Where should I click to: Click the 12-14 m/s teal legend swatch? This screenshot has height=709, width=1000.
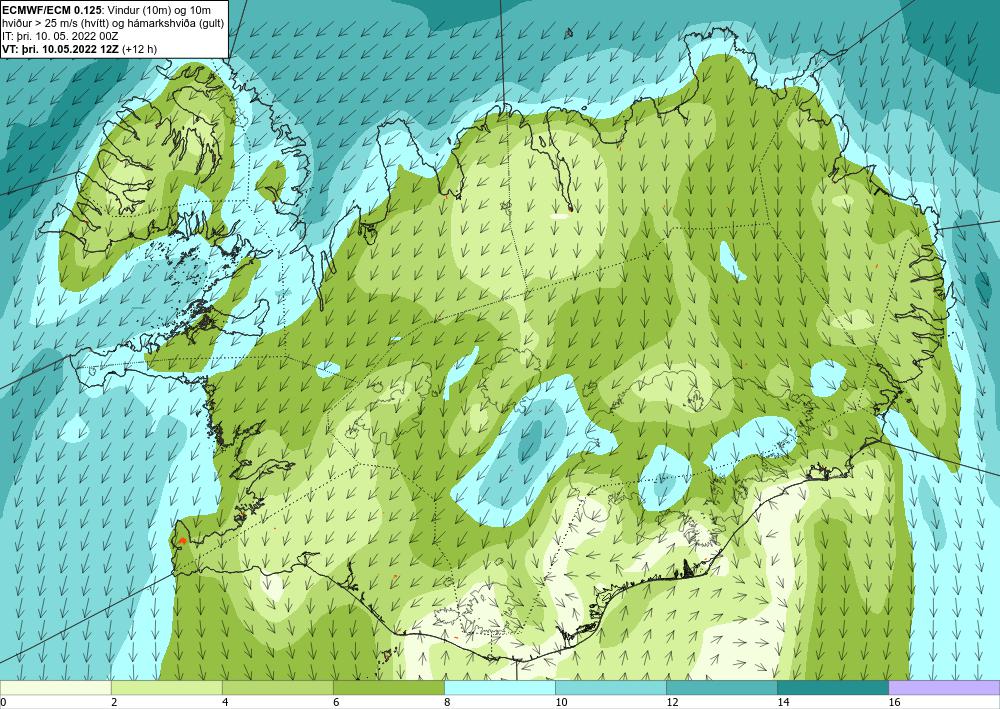coord(722,688)
